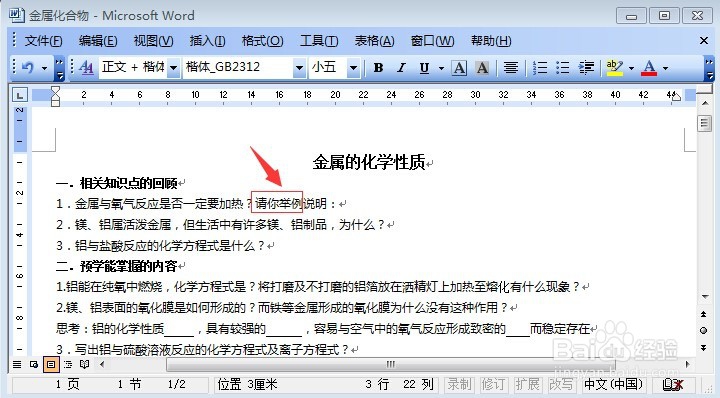Click the heading 金属的化学性质
The height and width of the screenshot is (398, 720).
pyautogui.click(x=369, y=163)
